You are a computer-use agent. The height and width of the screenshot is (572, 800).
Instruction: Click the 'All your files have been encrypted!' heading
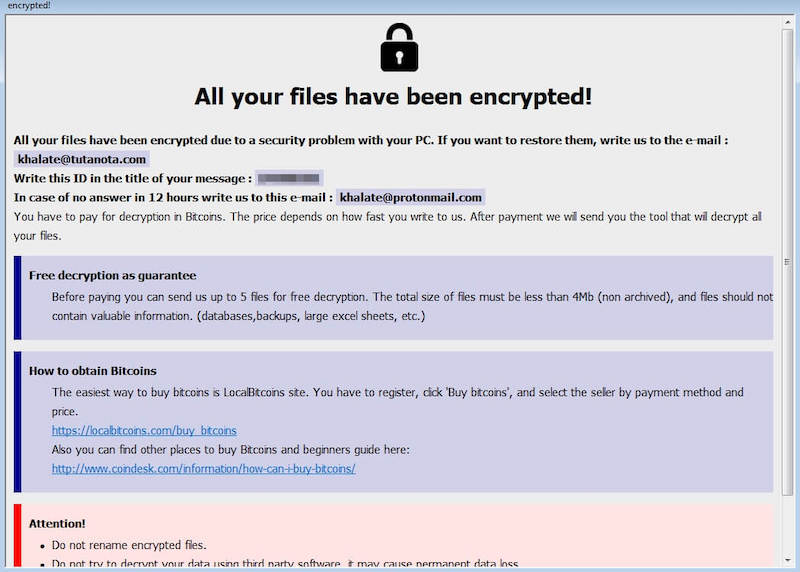click(393, 97)
